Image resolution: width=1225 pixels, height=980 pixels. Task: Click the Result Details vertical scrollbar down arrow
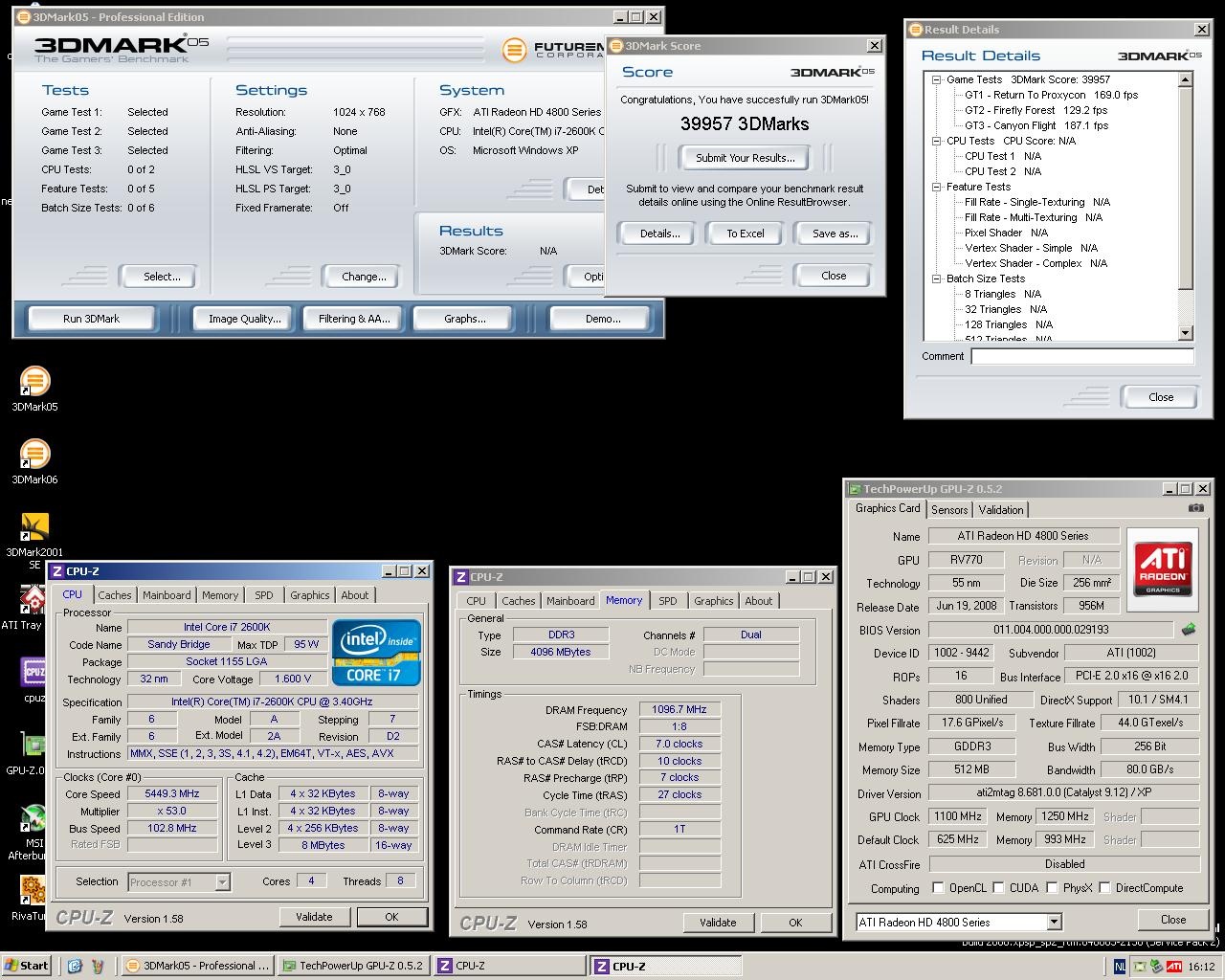click(1186, 333)
